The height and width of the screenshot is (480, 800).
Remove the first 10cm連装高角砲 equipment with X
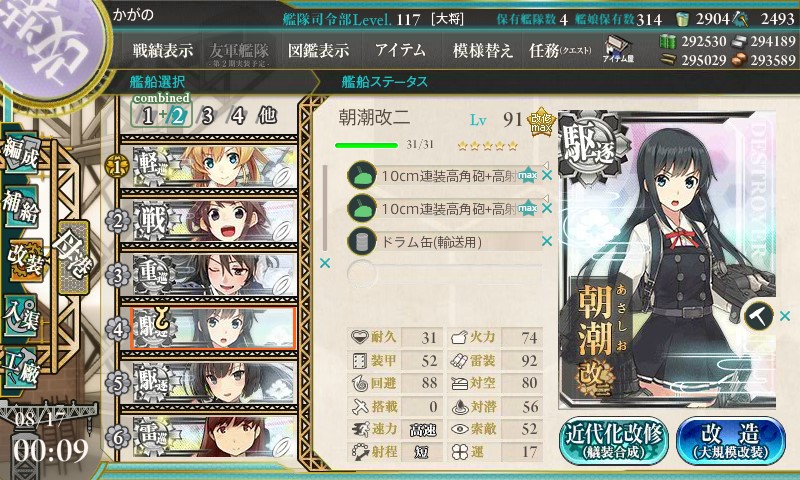[x=547, y=176]
